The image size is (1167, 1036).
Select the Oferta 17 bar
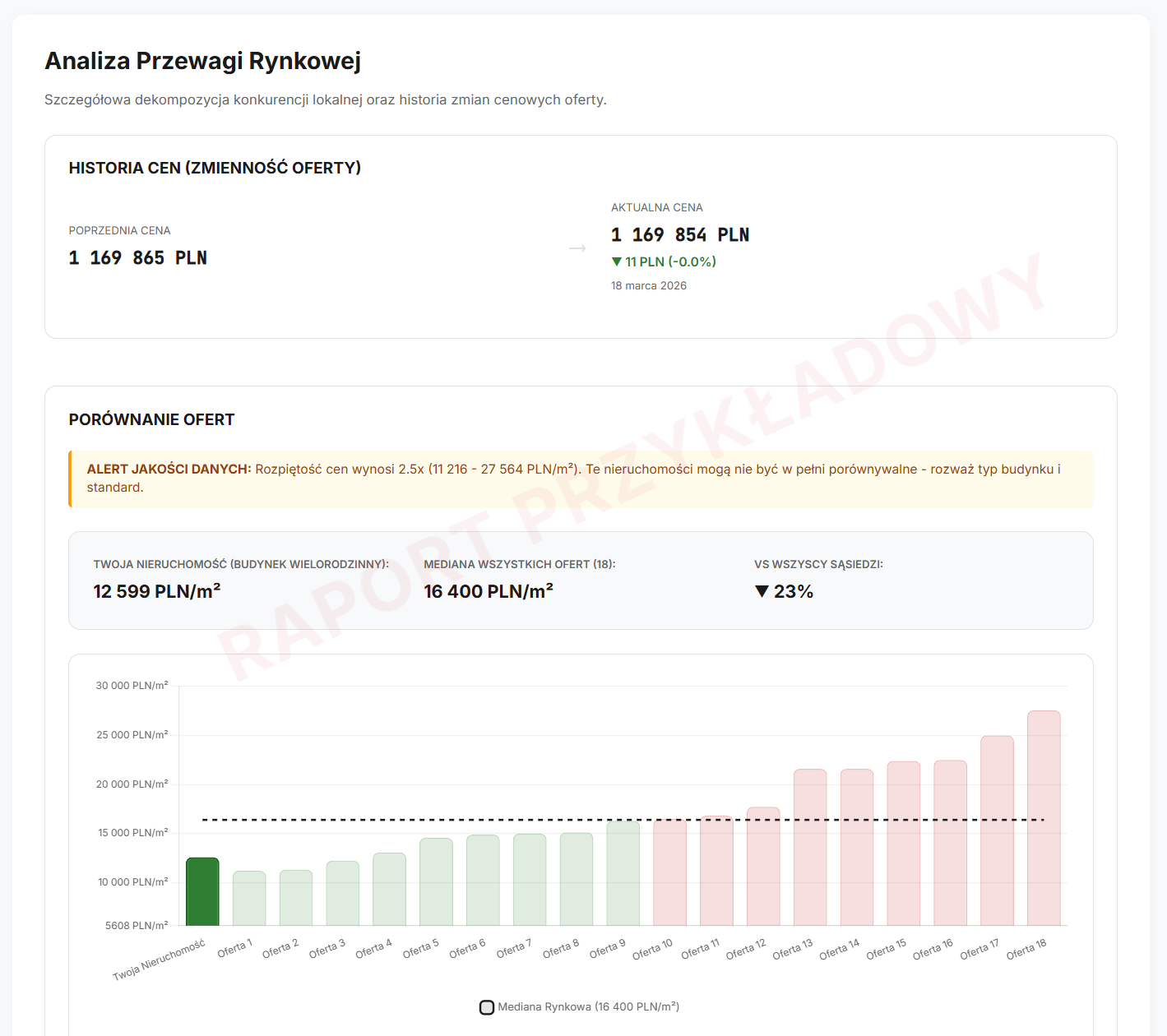[997, 830]
